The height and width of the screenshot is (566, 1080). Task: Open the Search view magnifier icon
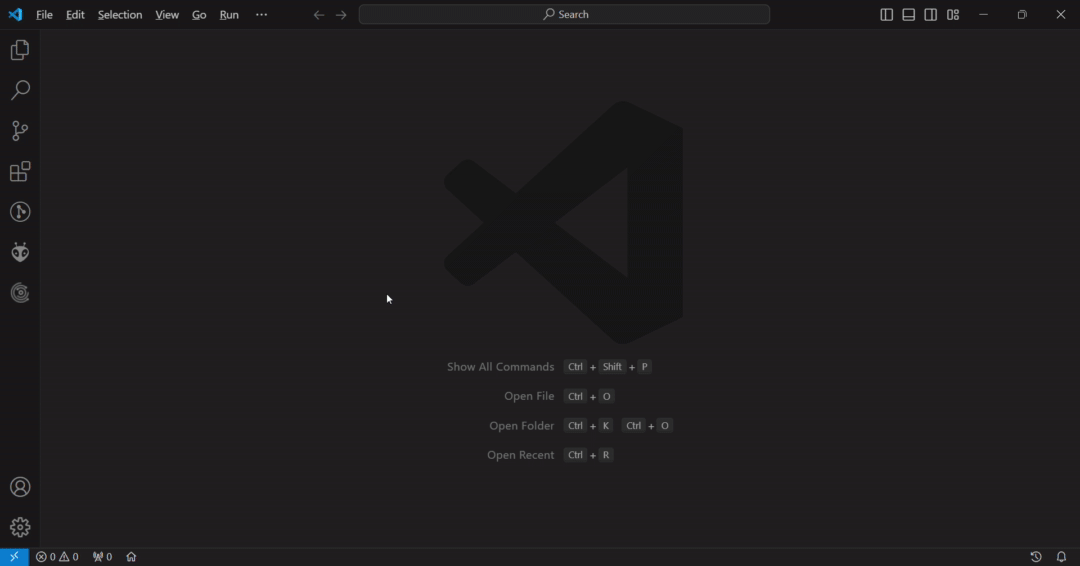pos(20,91)
